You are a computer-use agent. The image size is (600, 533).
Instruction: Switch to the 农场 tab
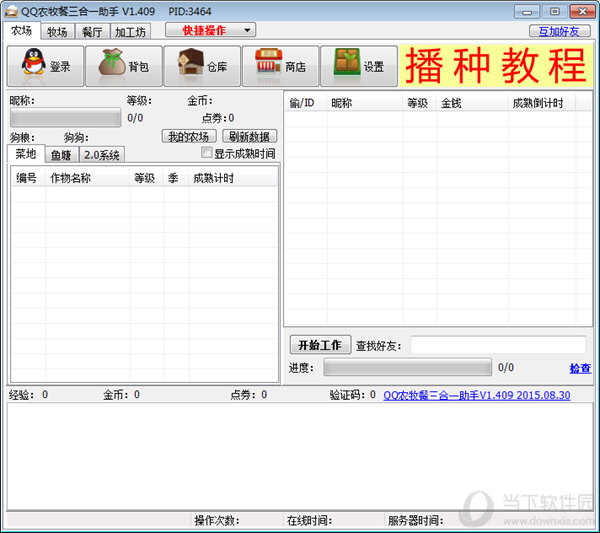(x=21, y=31)
